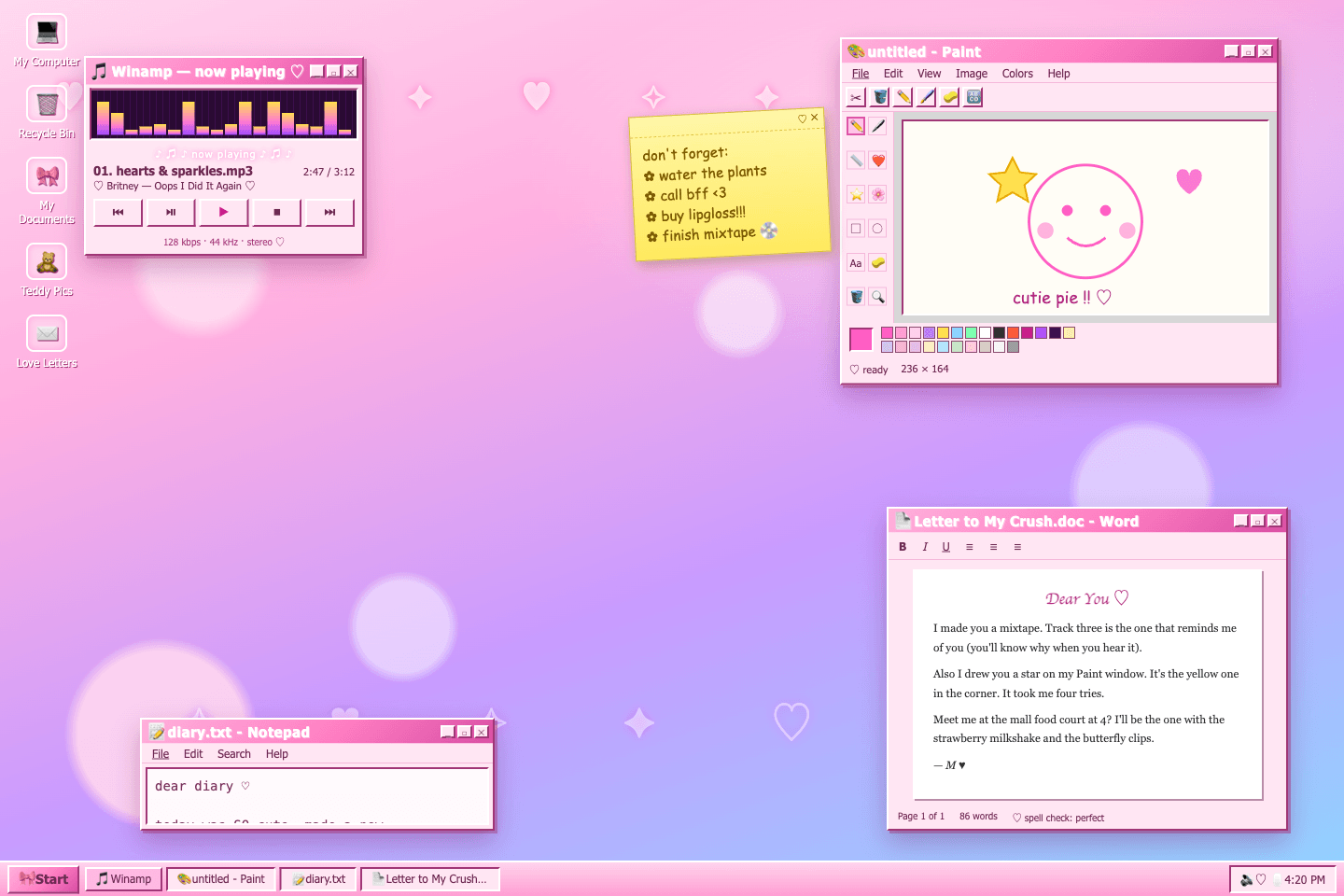This screenshot has height=896, width=1344.
Task: Select the sponge eraser in Paint's tool palette
Action: coord(878,263)
